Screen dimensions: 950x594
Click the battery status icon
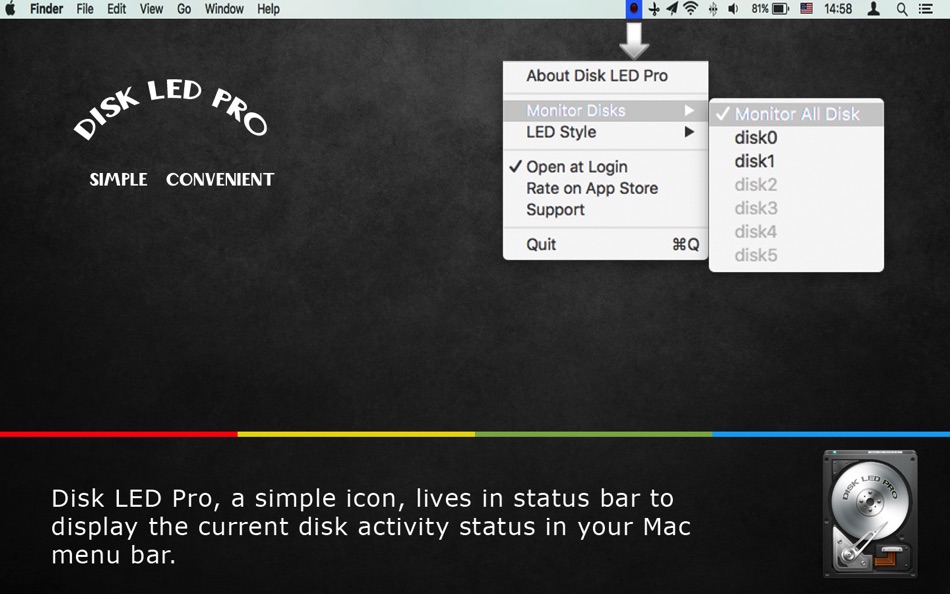click(780, 9)
